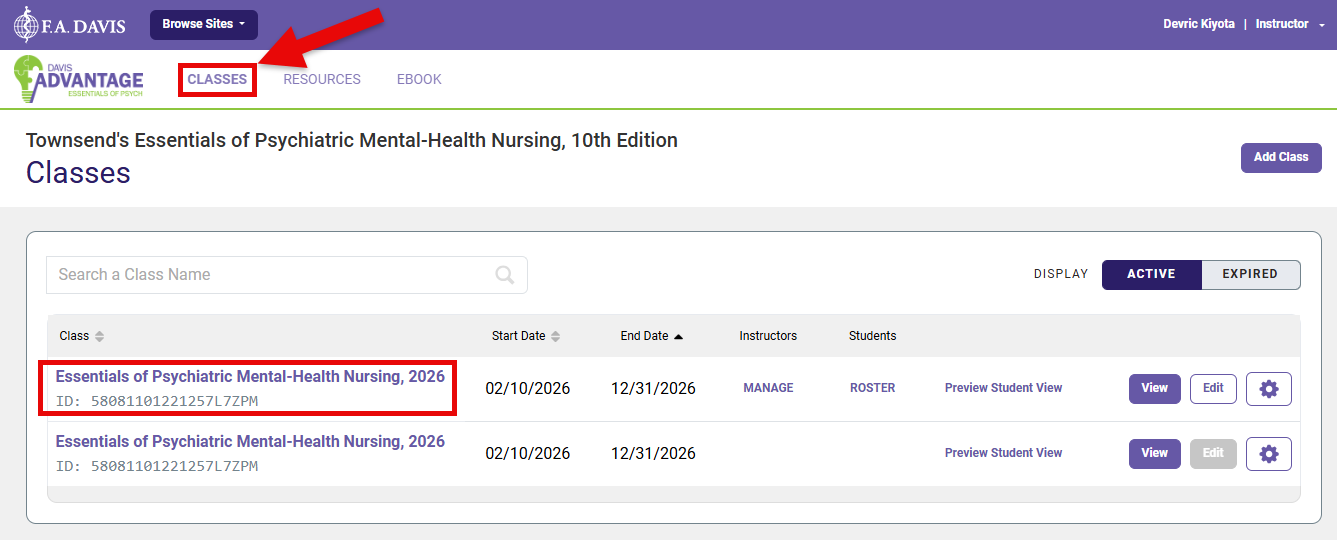Screen dimensions: 1337x540
Task: Click the Davis Advantage lightbulb logo
Action: pyautogui.click(x=78, y=79)
